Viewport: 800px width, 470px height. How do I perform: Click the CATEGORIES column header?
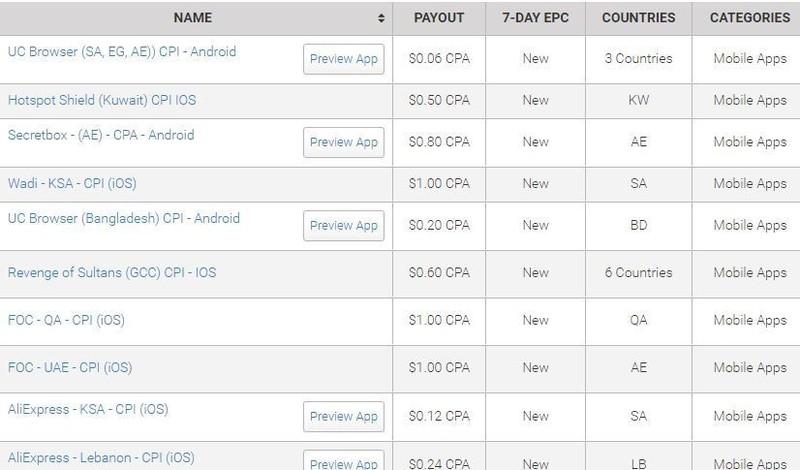[x=750, y=18]
